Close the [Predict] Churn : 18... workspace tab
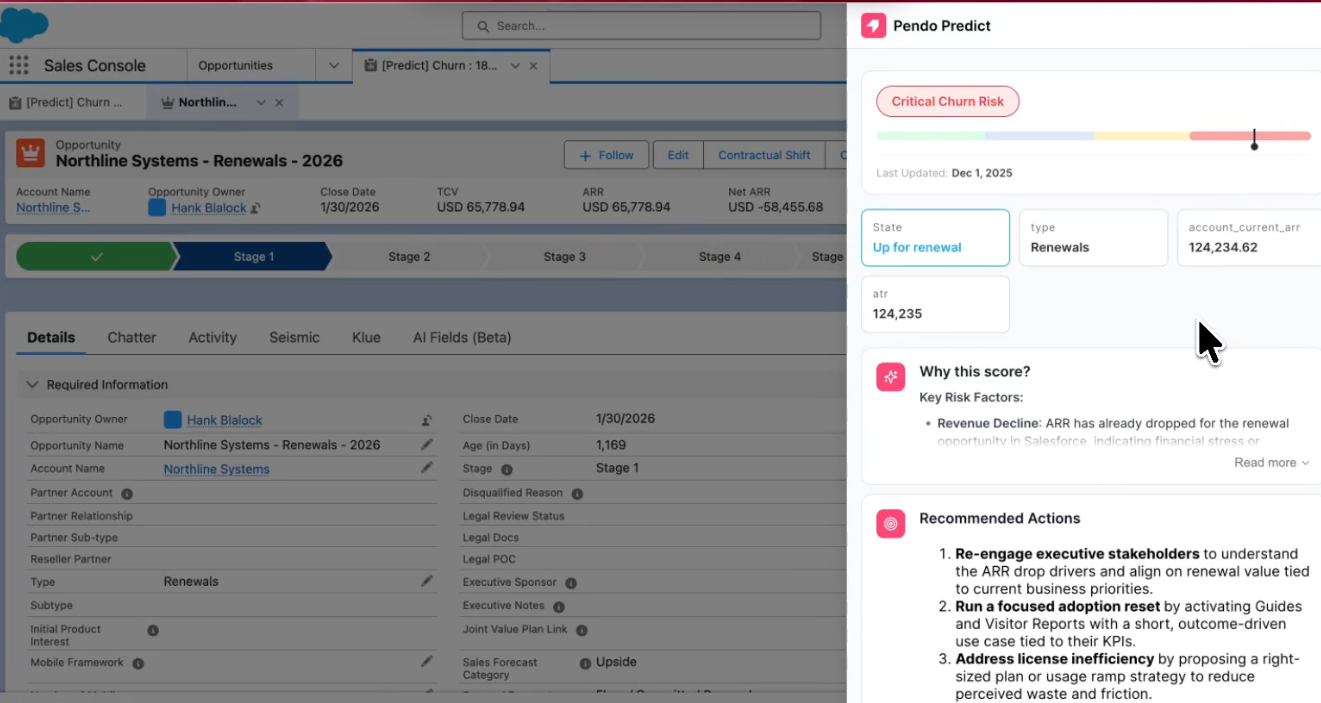This screenshot has height=703, width=1321. pos(533,66)
